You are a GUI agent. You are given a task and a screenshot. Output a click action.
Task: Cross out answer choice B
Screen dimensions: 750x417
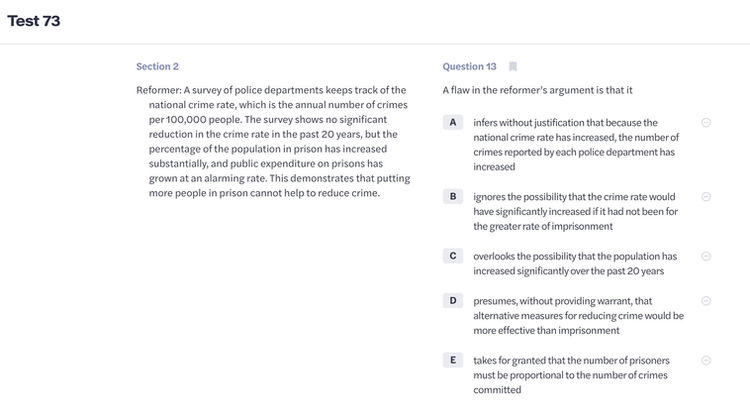[706, 196]
